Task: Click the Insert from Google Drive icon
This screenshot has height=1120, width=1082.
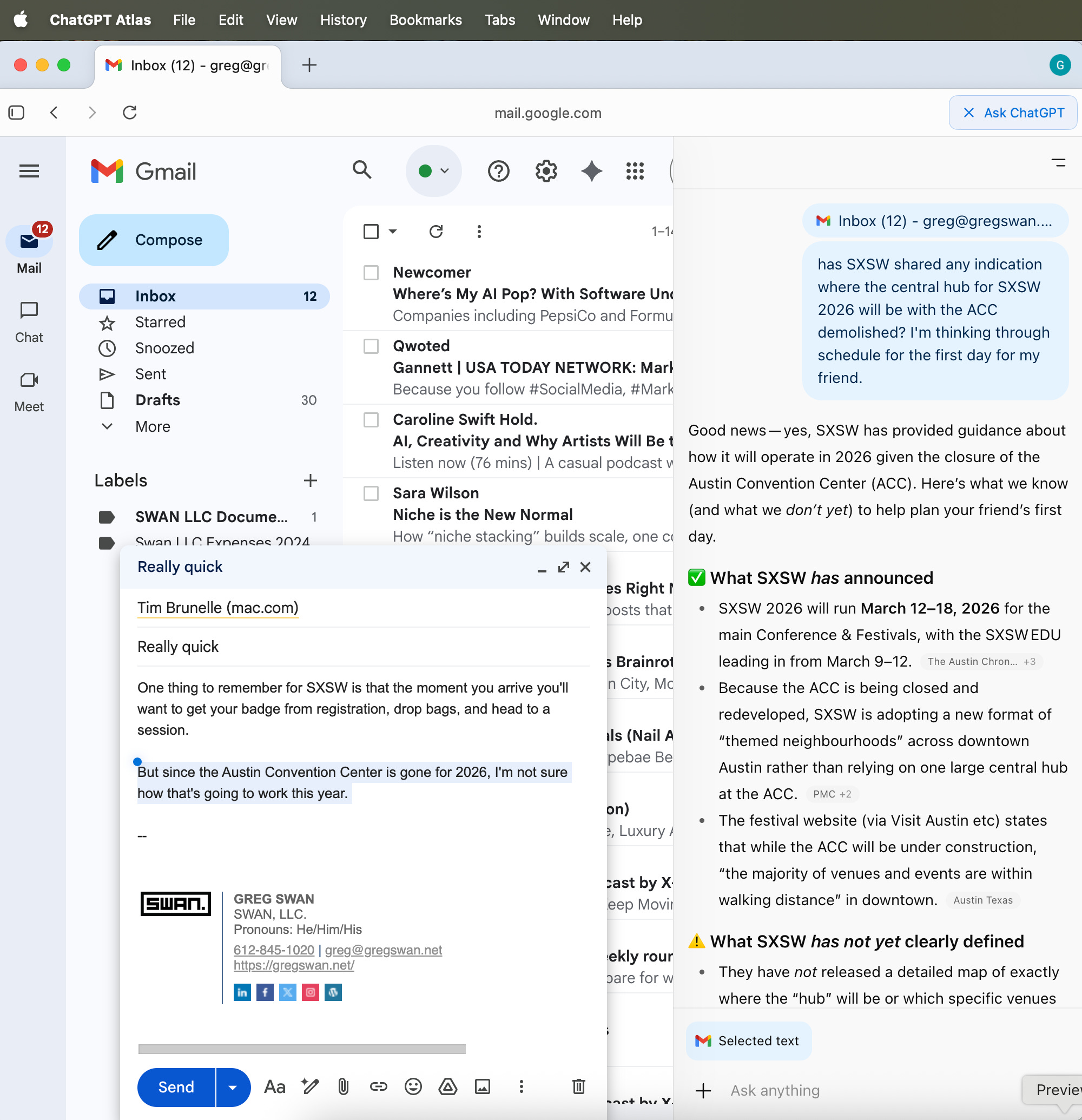Action: tap(448, 1086)
